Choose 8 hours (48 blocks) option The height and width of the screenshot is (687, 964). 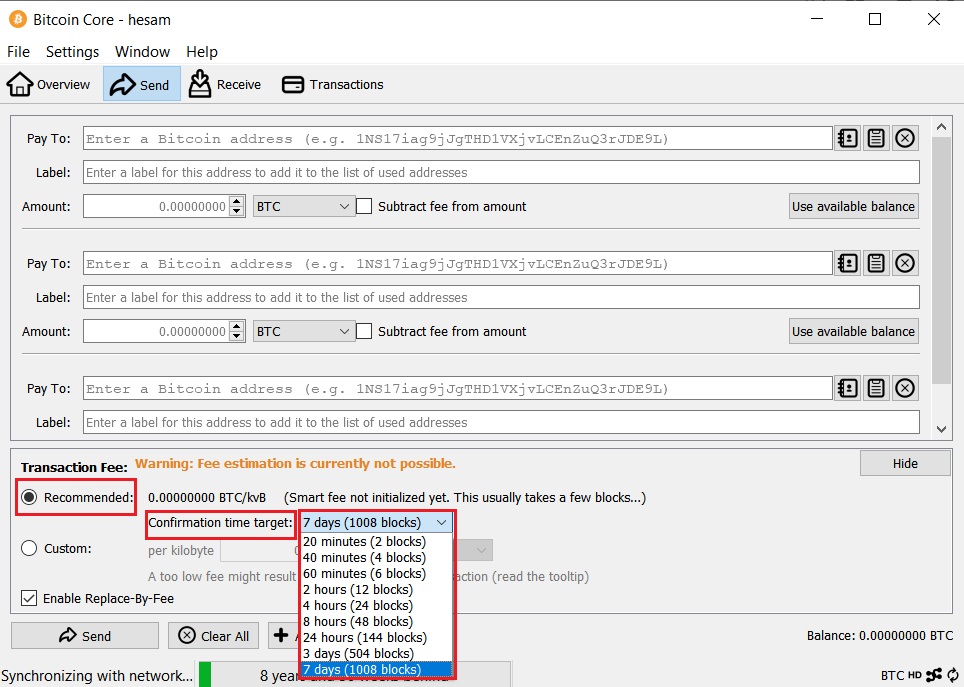[x=376, y=621]
